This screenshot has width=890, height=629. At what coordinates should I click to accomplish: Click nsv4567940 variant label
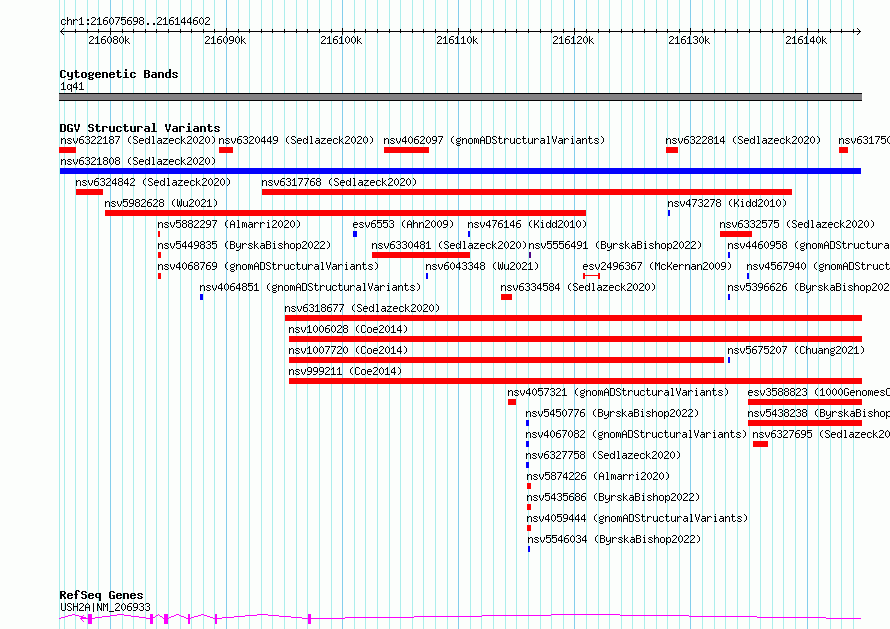coord(818,266)
